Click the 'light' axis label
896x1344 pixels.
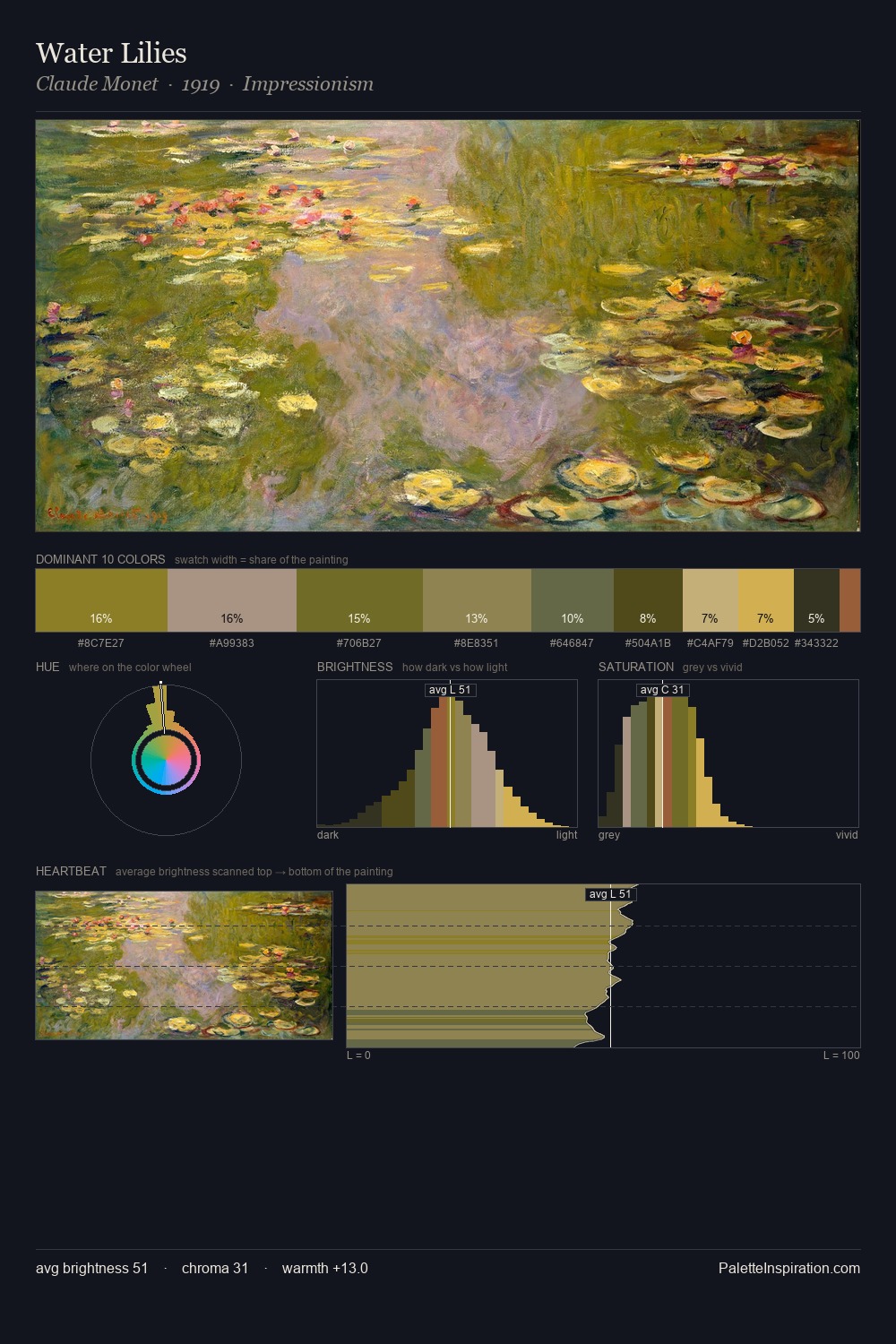tap(567, 835)
